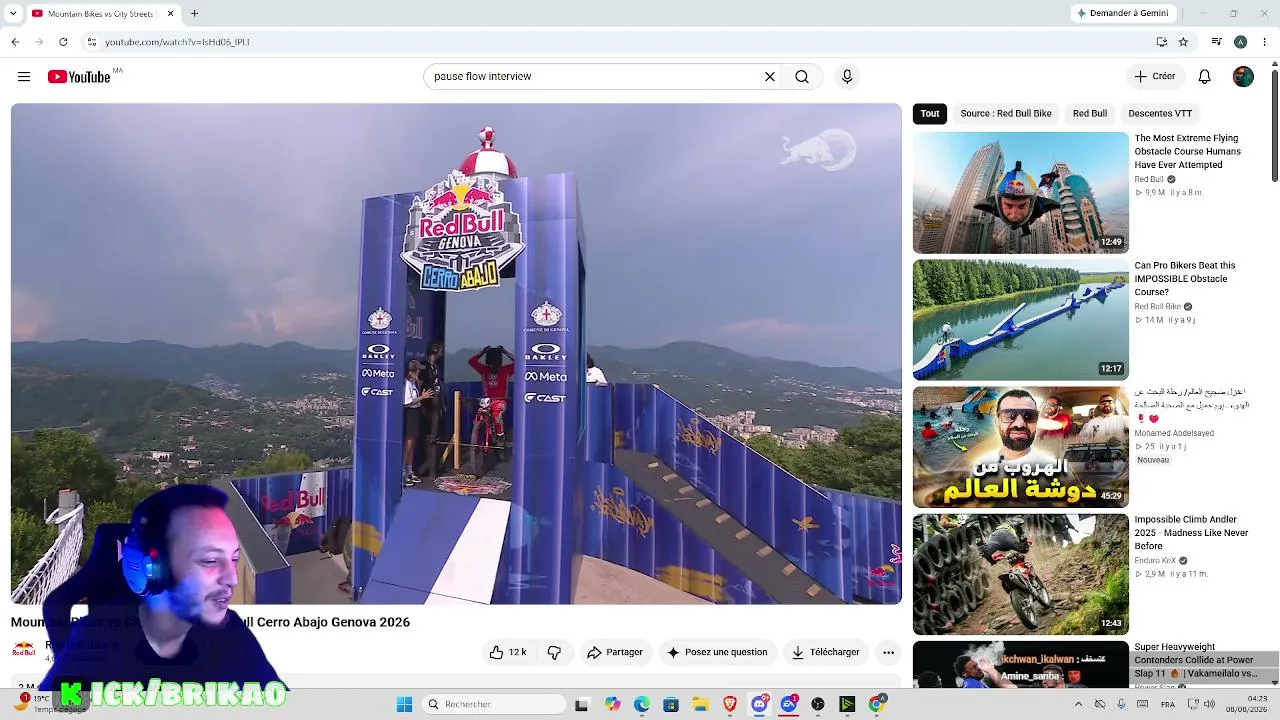Open the wingsuit flying video thumbnail
The width and height of the screenshot is (1280, 720).
1020,193
